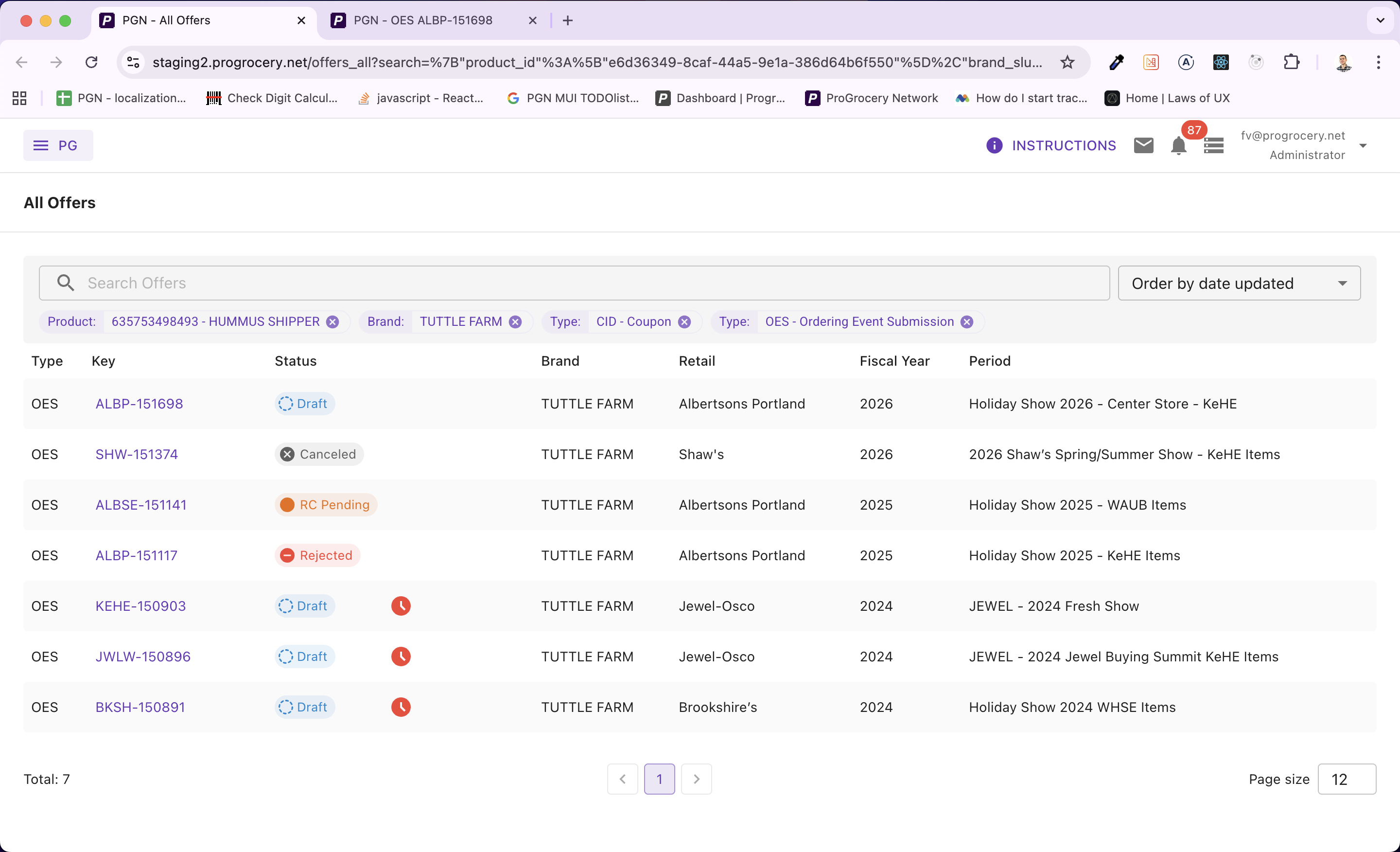
Task: Click the overdue clock icon on BKSH-150891
Action: pos(401,707)
